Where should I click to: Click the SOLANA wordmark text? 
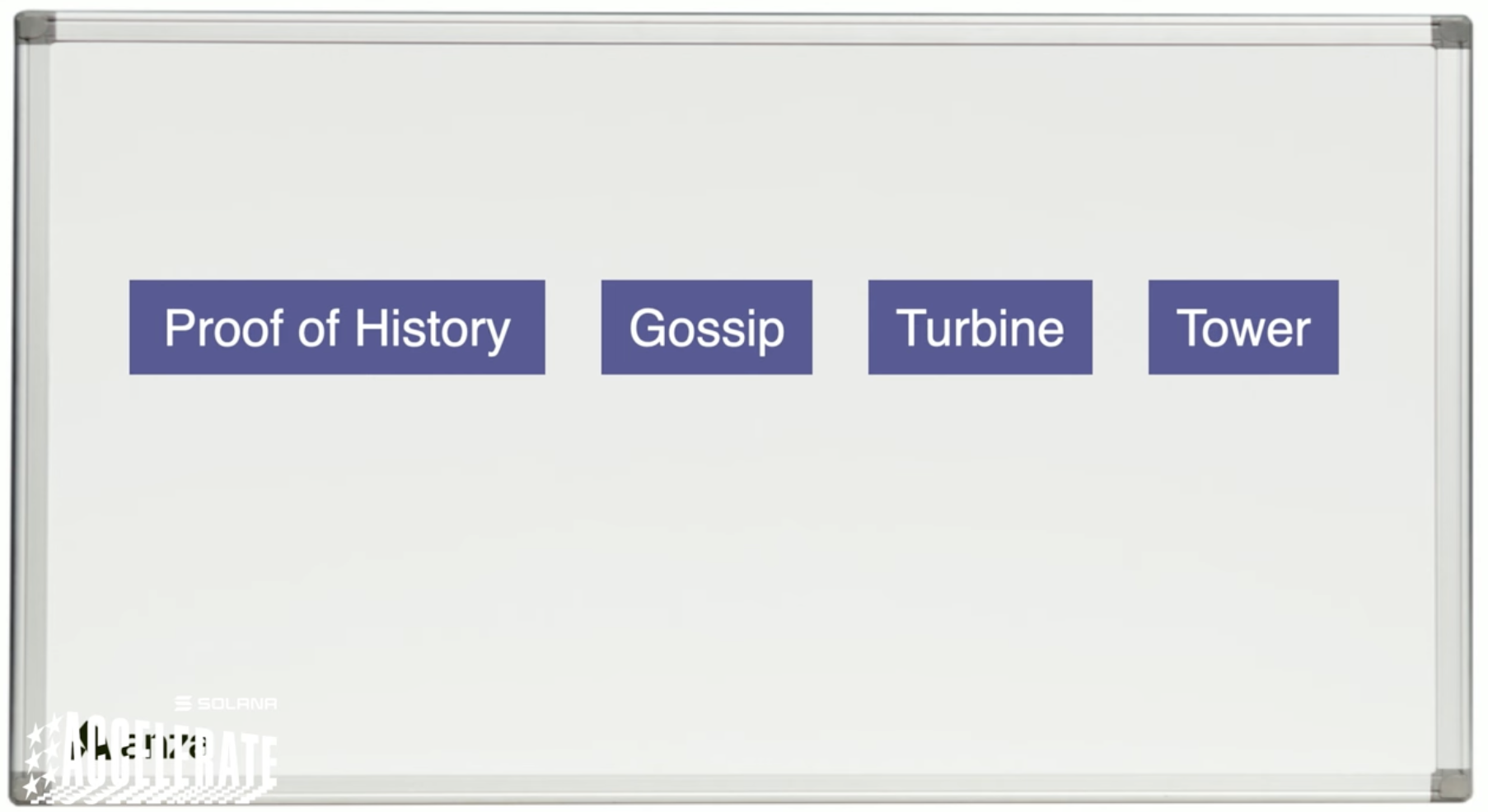pyautogui.click(x=237, y=703)
